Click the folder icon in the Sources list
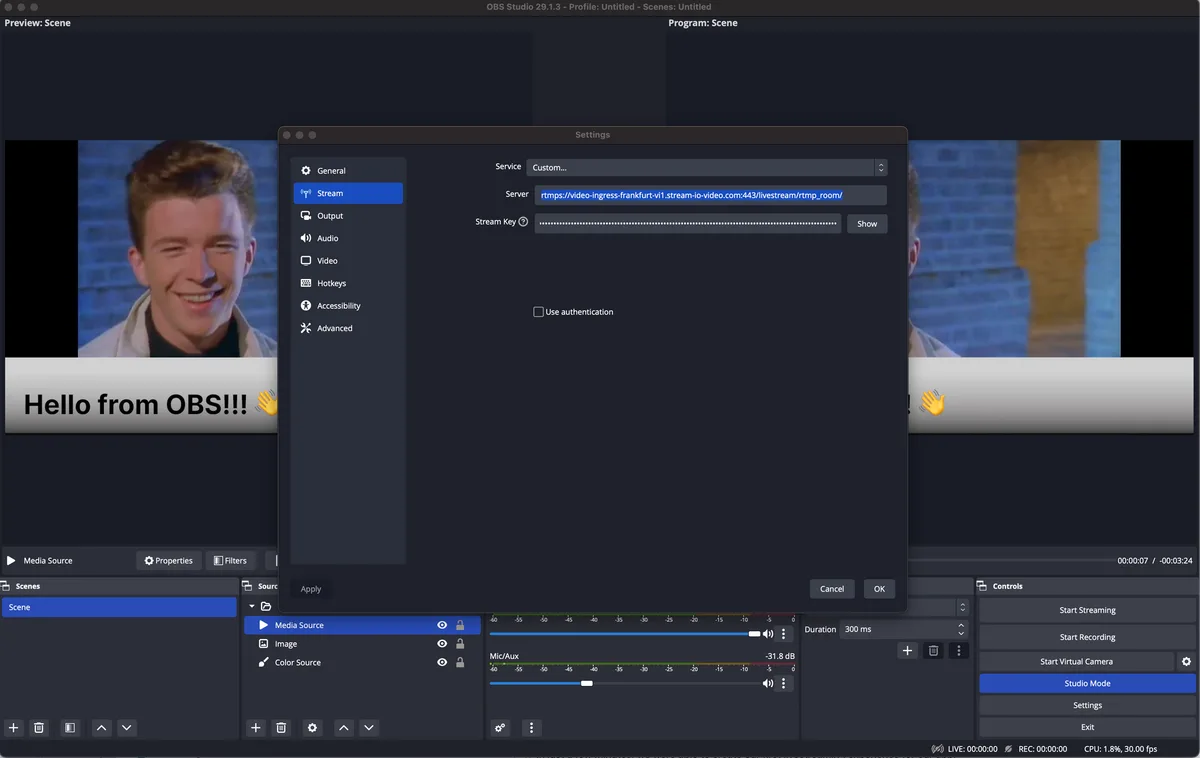The width and height of the screenshot is (1200, 758). [266, 606]
